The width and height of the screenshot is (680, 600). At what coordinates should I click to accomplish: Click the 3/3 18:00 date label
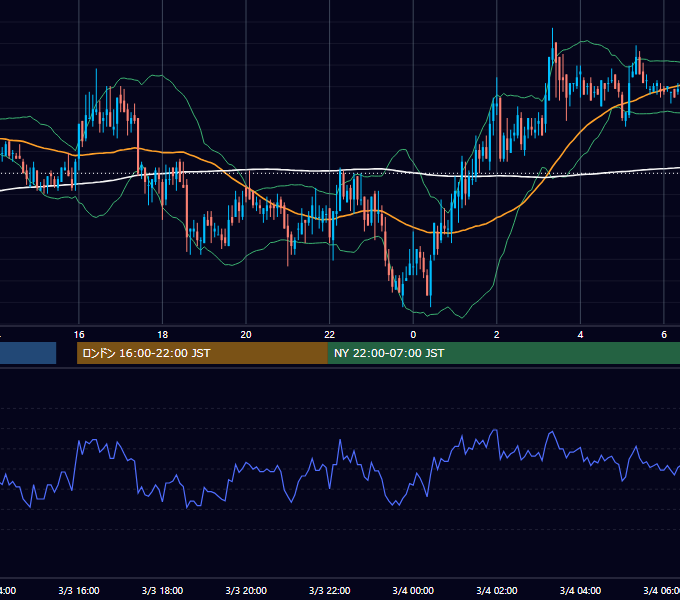point(163,590)
